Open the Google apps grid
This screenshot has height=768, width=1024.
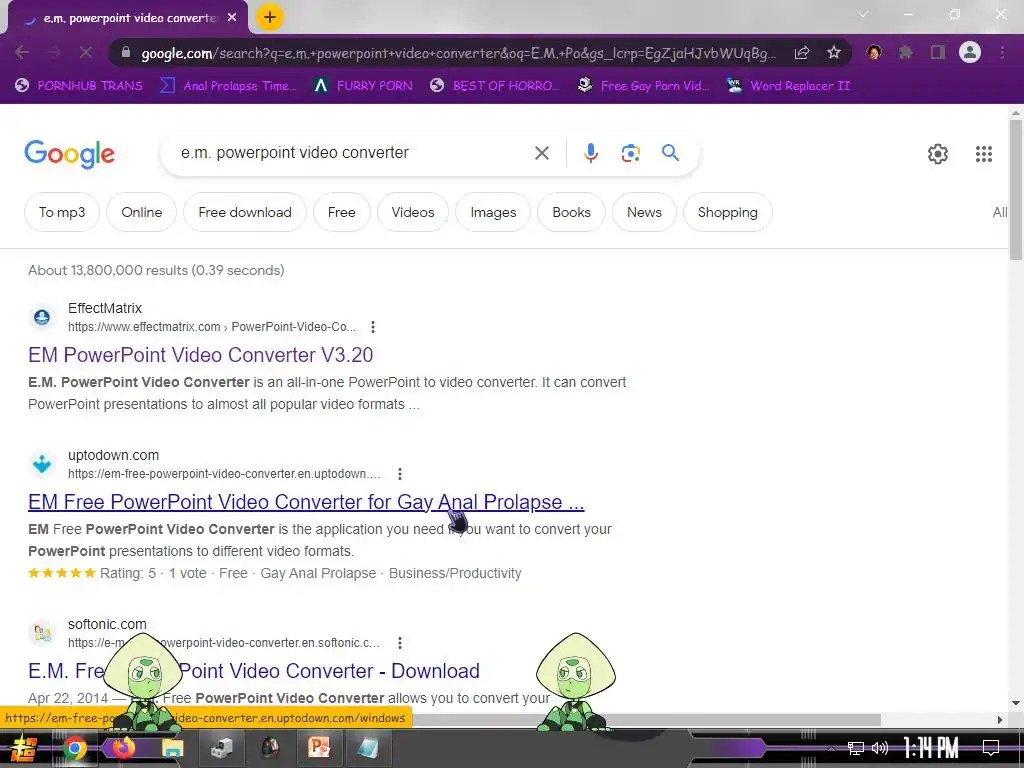point(984,154)
